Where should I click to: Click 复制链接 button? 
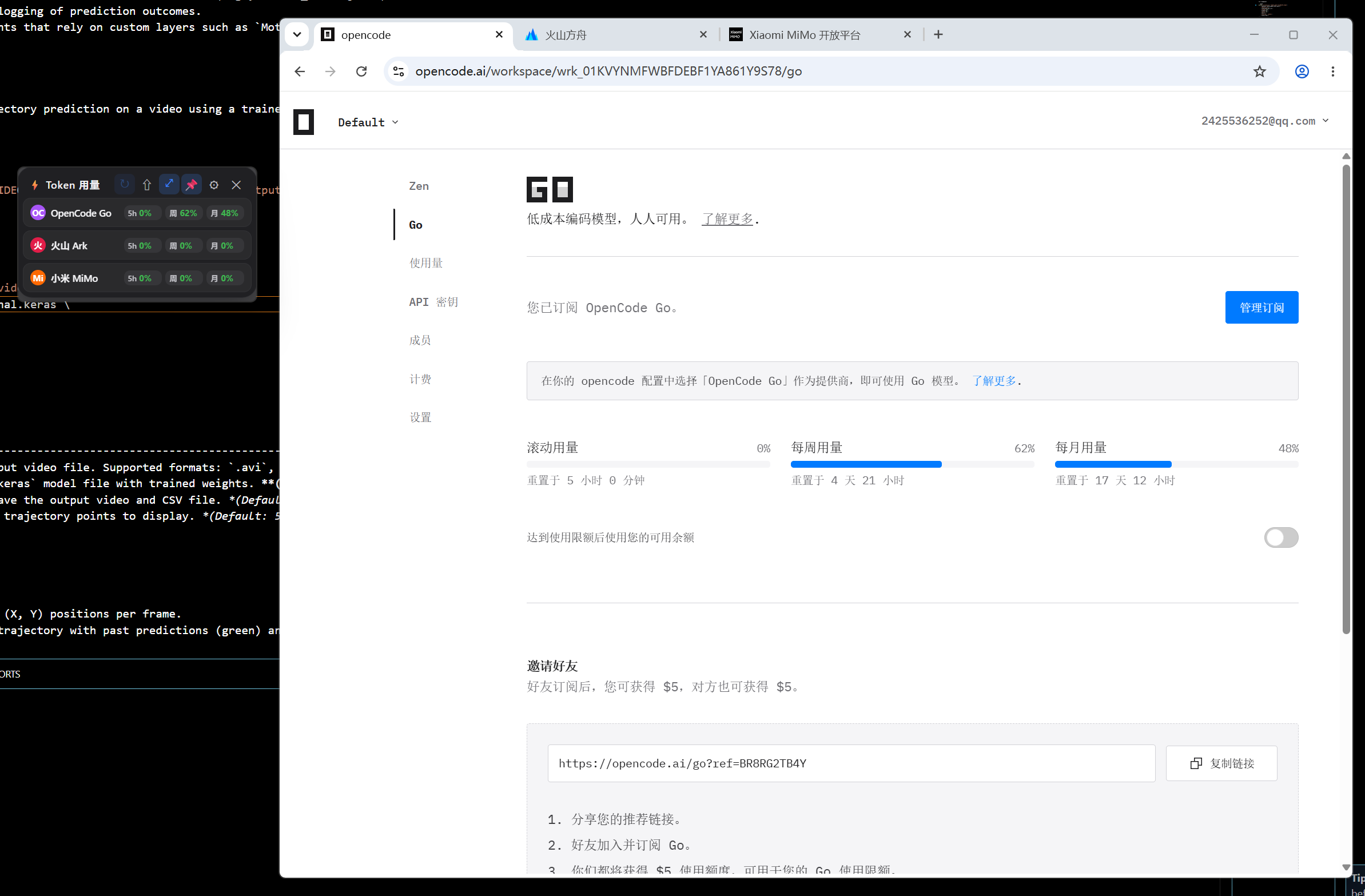pos(1221,763)
